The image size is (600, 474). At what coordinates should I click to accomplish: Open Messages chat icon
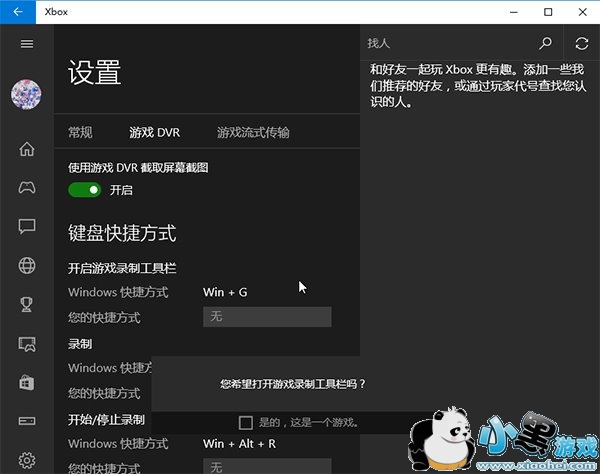[x=27, y=226]
